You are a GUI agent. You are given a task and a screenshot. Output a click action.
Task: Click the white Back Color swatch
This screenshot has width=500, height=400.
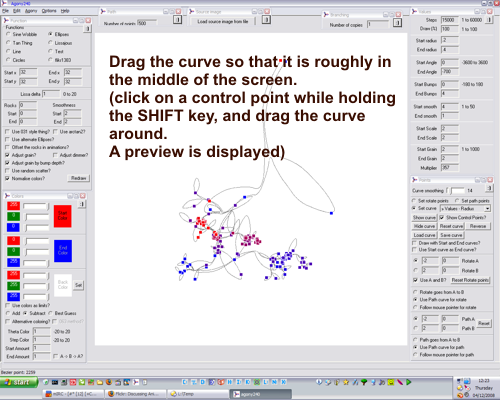pos(63,285)
